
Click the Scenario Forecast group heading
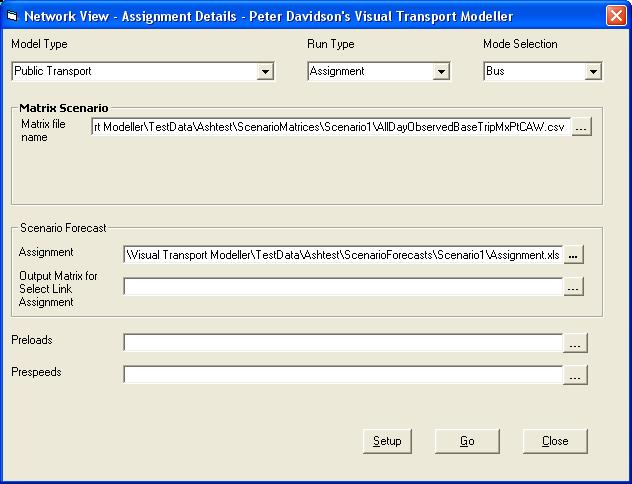63,228
